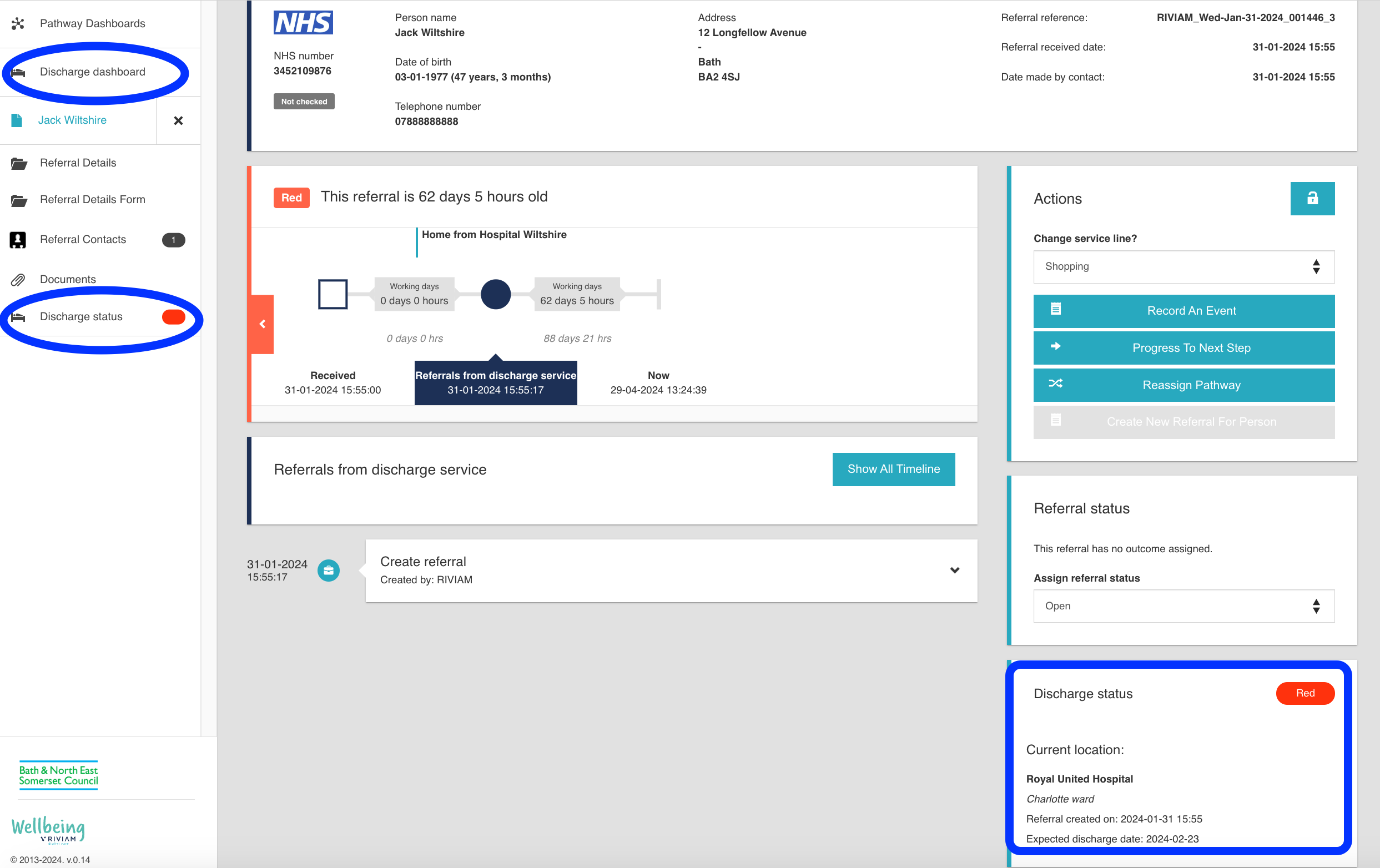Screen dimensions: 1380x868
Task: Click the Record An Event document icon
Action: [x=1056, y=310]
